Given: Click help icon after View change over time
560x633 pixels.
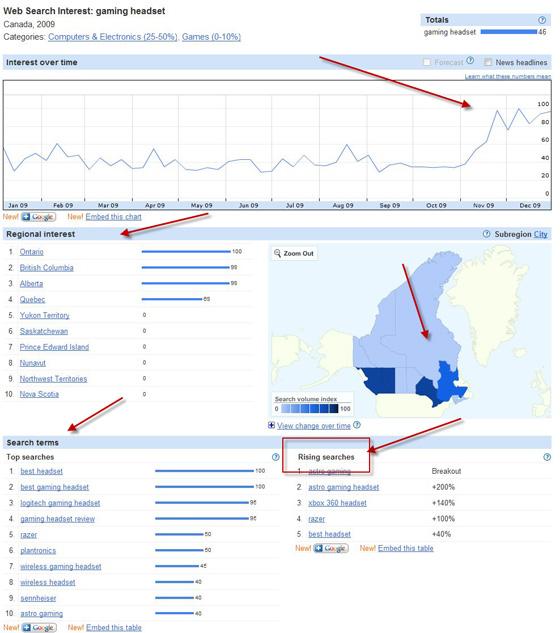Looking at the screenshot, I should (x=357, y=425).
